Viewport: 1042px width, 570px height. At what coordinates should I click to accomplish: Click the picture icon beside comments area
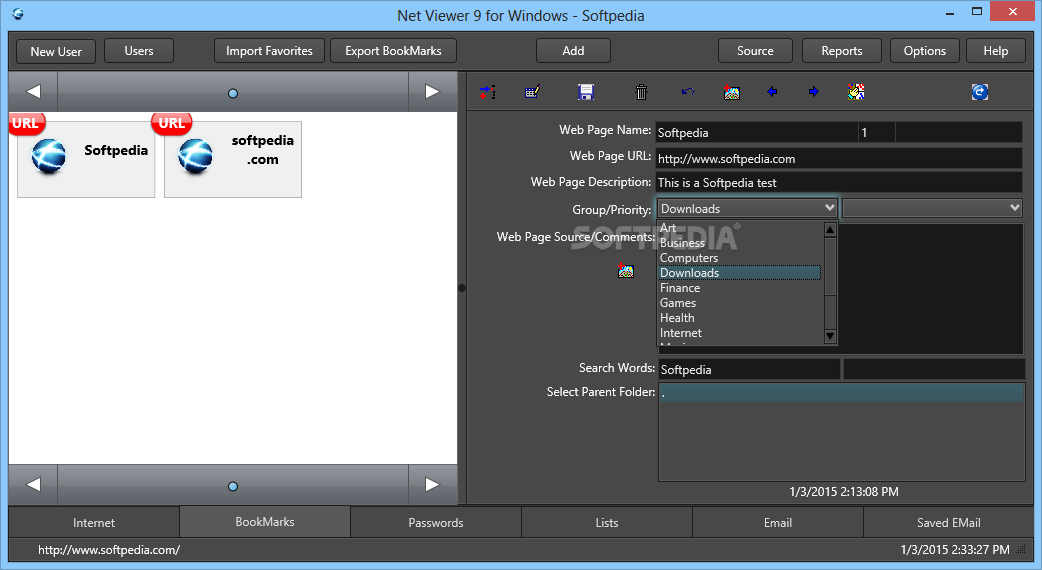pyautogui.click(x=625, y=270)
